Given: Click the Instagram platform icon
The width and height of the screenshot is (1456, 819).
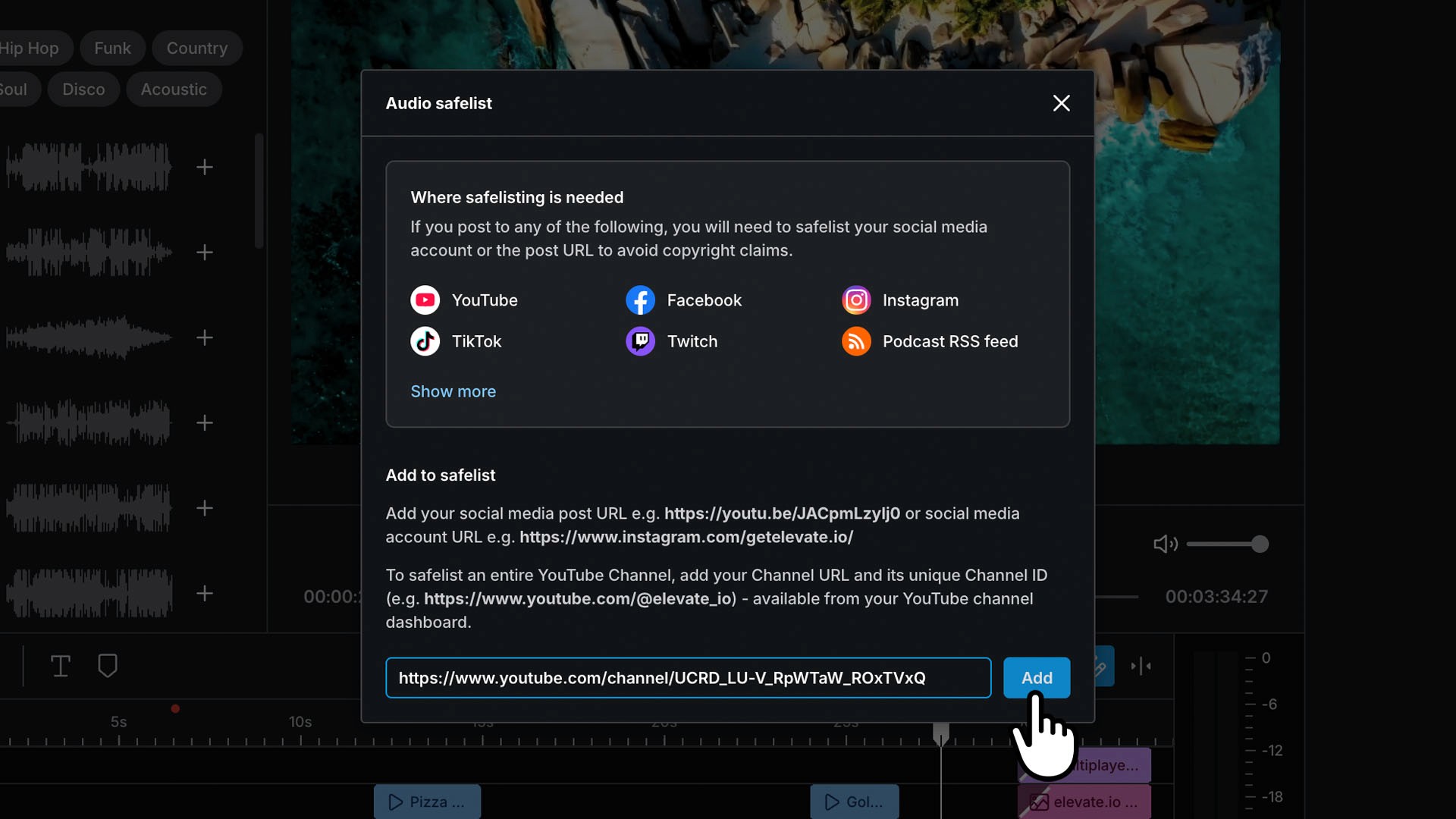Looking at the screenshot, I should tap(856, 300).
